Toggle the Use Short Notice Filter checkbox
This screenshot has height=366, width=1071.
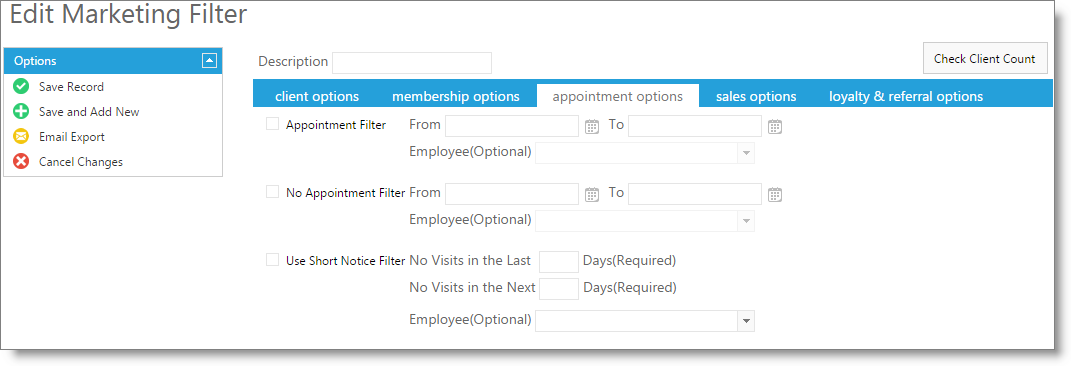pos(273,259)
